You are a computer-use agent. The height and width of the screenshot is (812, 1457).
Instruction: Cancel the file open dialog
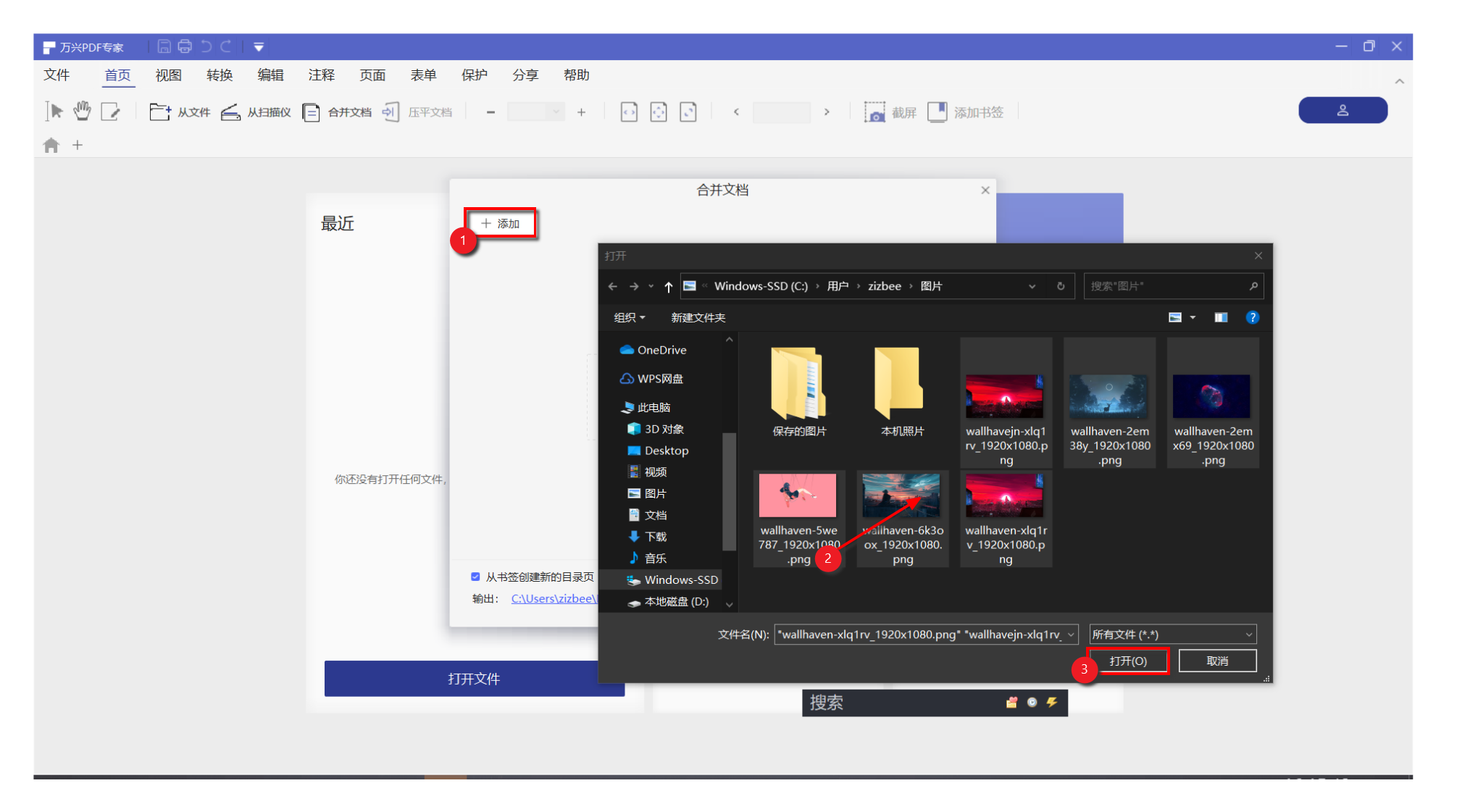coord(1217,661)
